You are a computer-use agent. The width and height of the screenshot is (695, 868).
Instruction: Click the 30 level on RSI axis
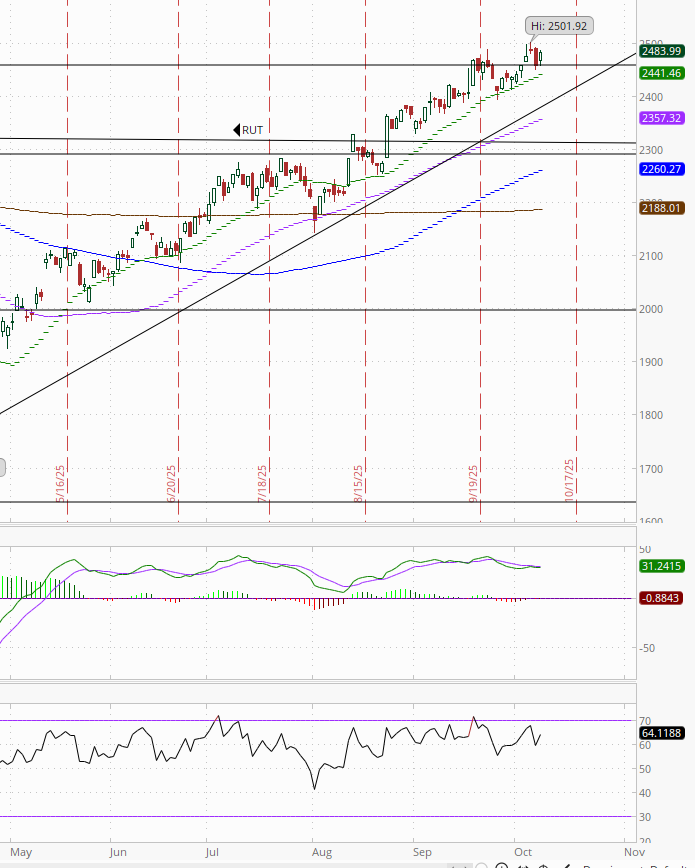pyautogui.click(x=645, y=817)
